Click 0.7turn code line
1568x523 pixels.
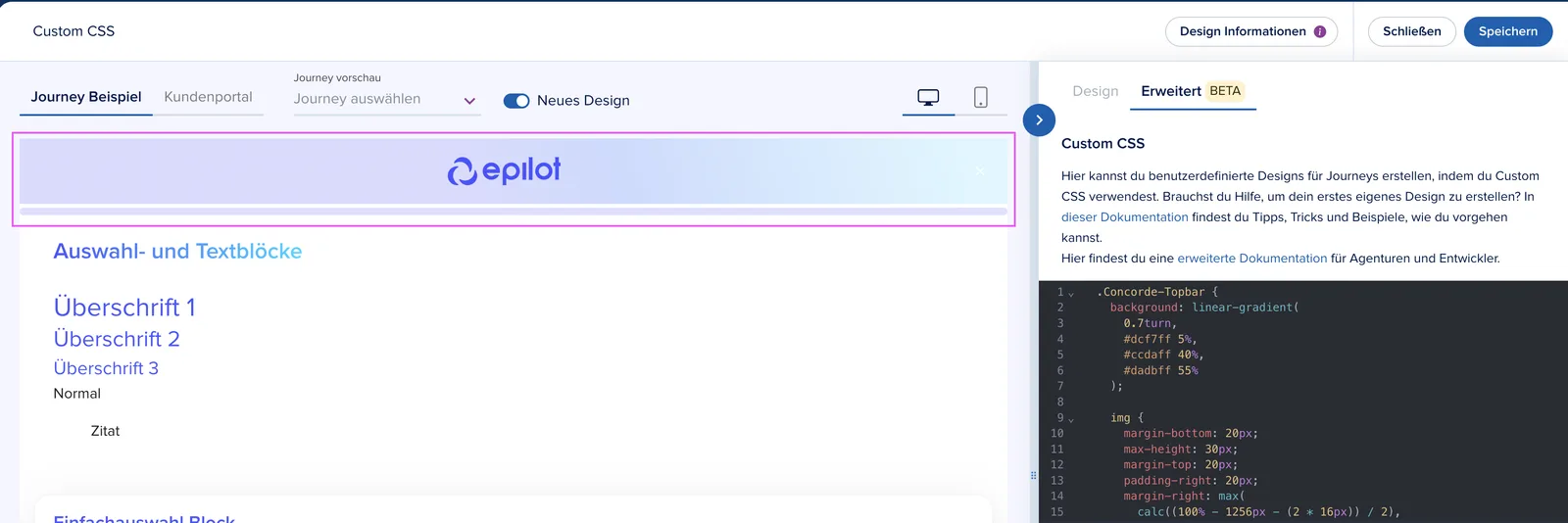(1150, 323)
